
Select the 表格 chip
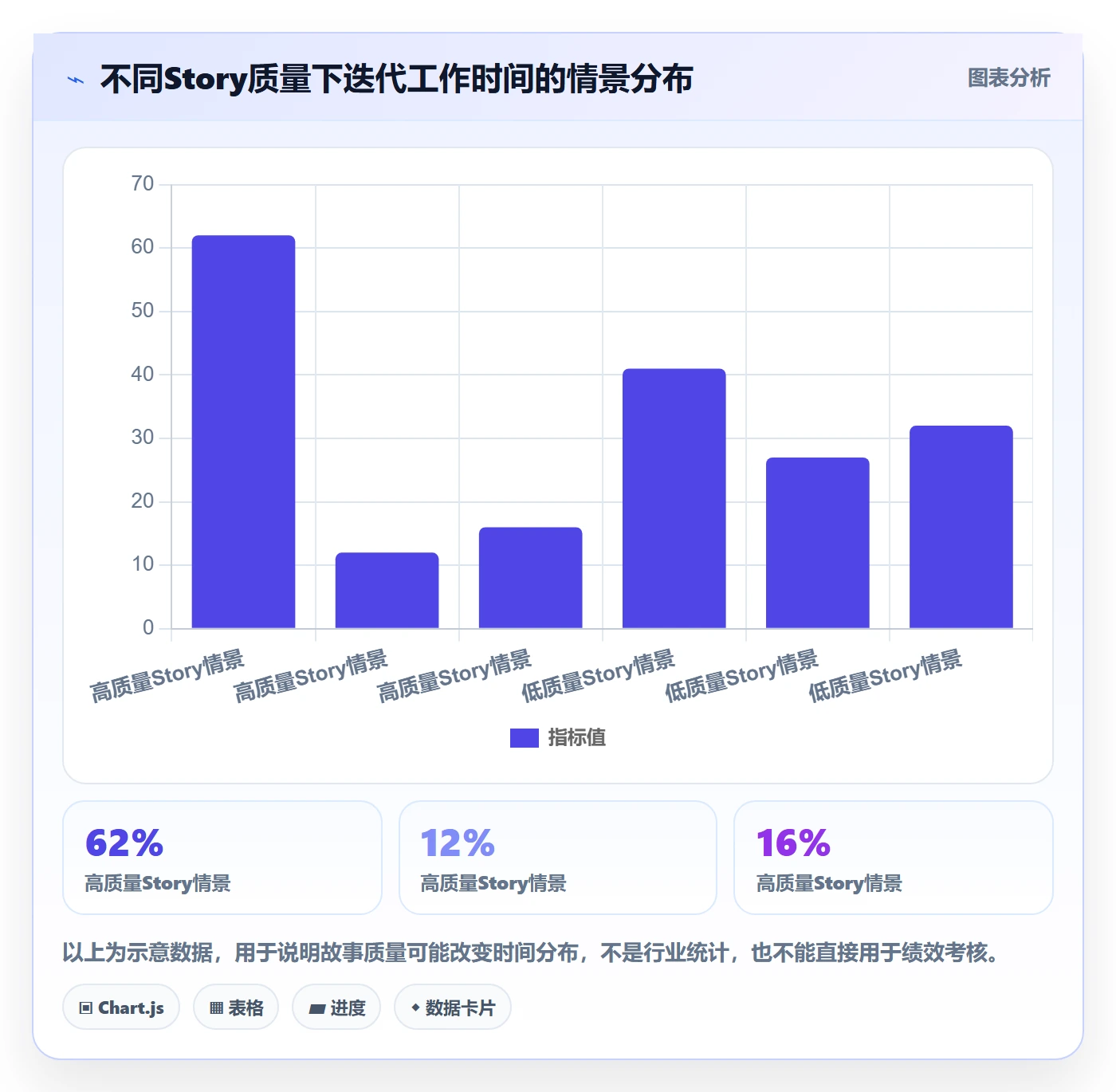(x=236, y=1008)
